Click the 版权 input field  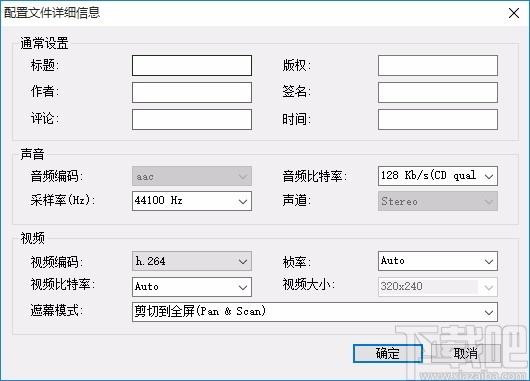pos(438,66)
